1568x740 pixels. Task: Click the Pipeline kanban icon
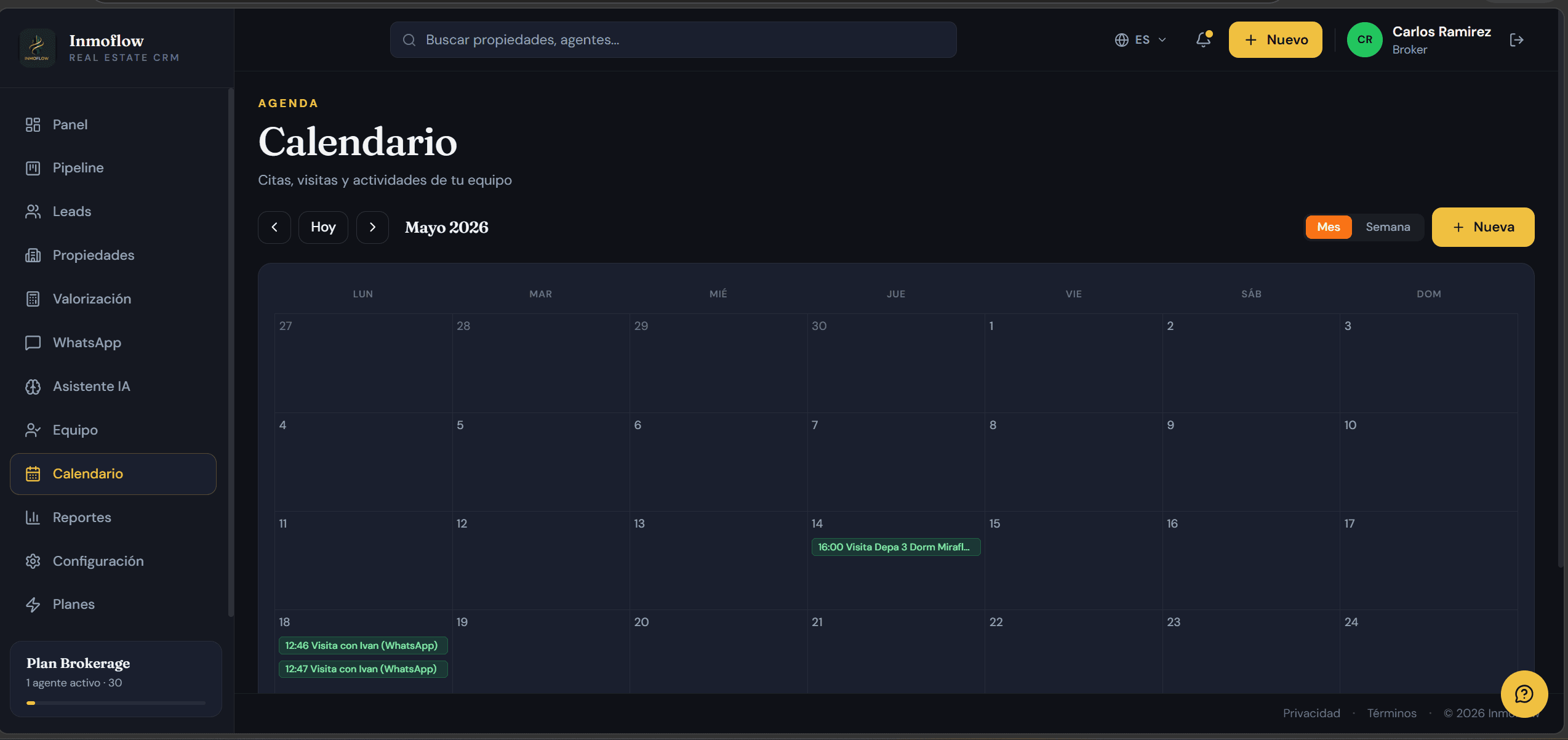pos(33,168)
